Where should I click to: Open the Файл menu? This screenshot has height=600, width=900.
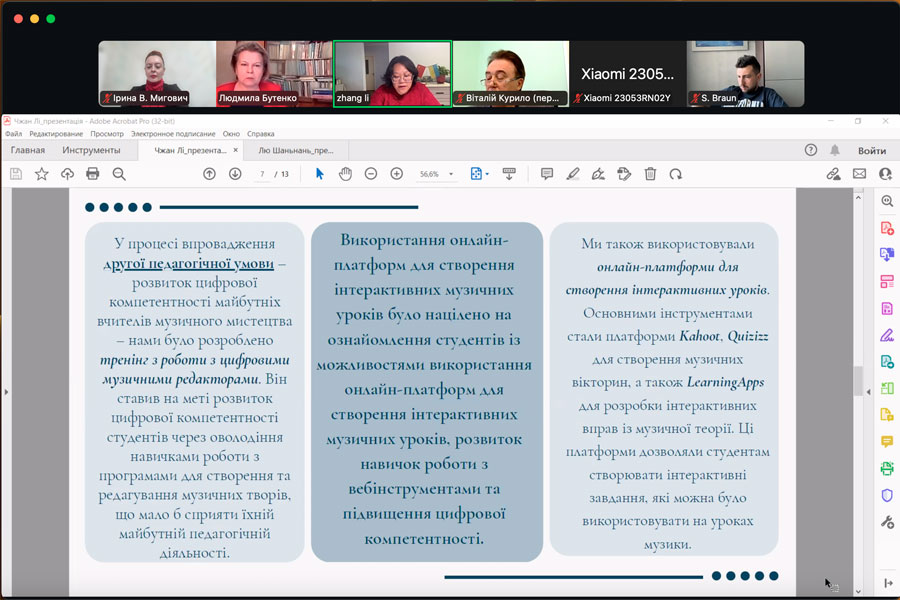(13, 134)
